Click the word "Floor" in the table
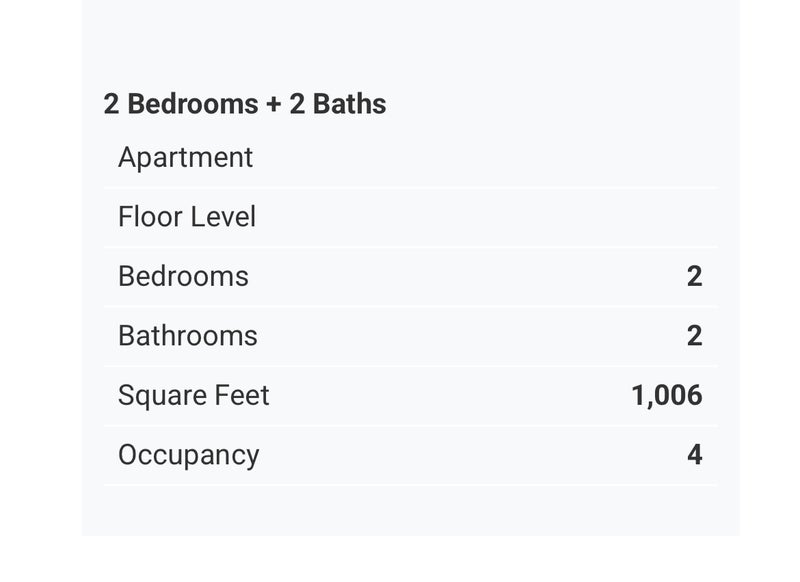The width and height of the screenshot is (800, 582). click(x=146, y=217)
